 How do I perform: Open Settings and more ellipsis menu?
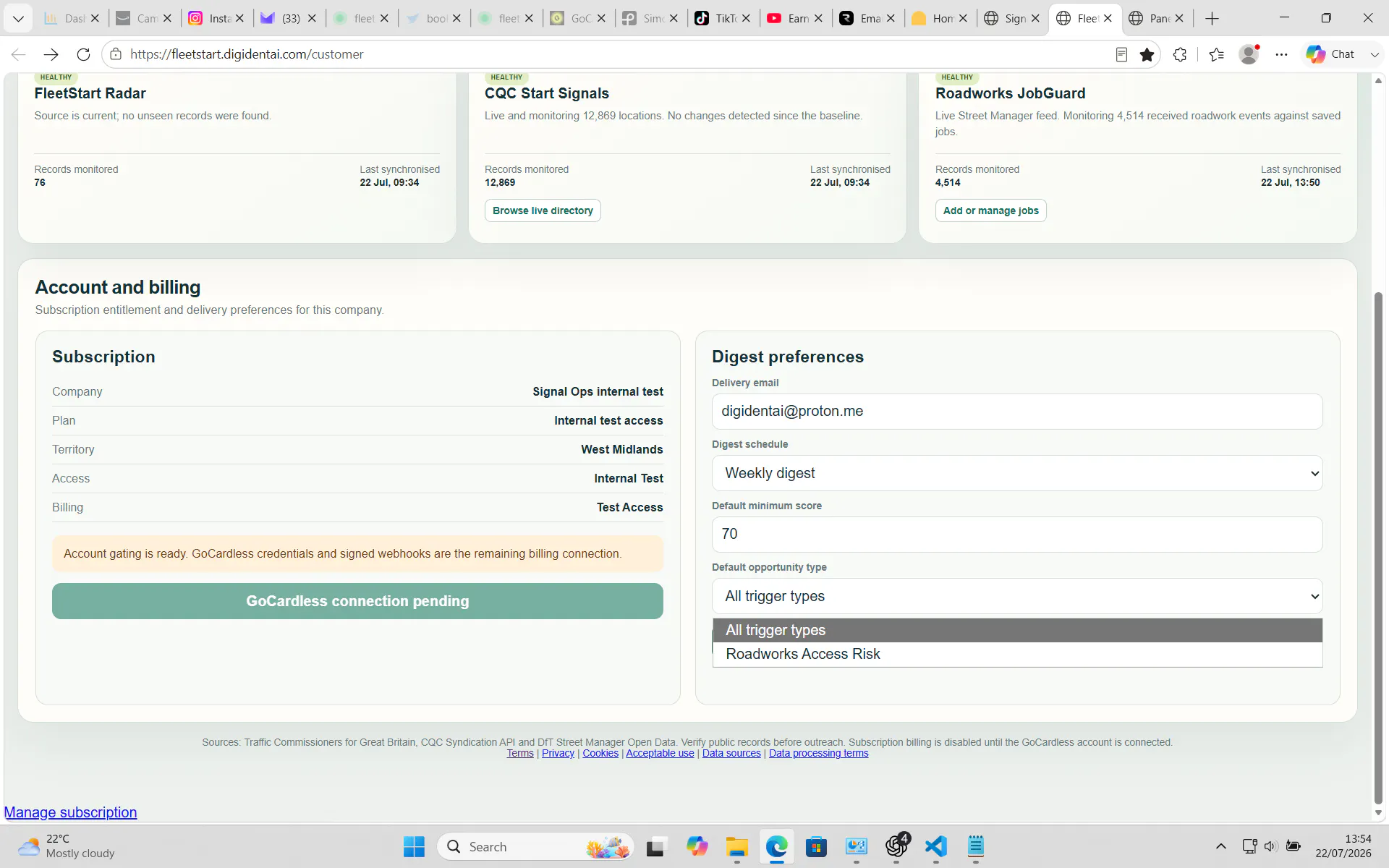pos(1281,54)
